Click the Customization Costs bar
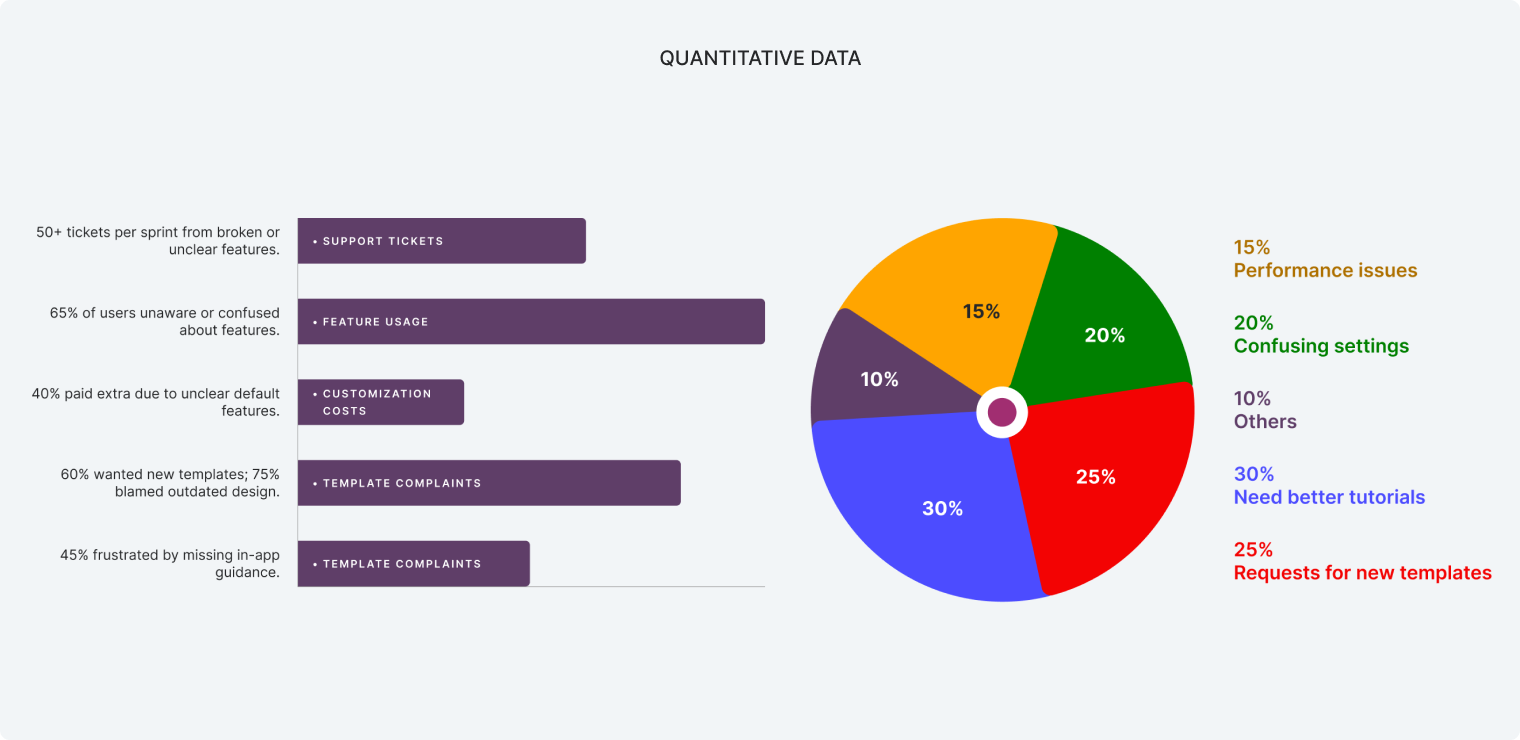 [x=380, y=402]
